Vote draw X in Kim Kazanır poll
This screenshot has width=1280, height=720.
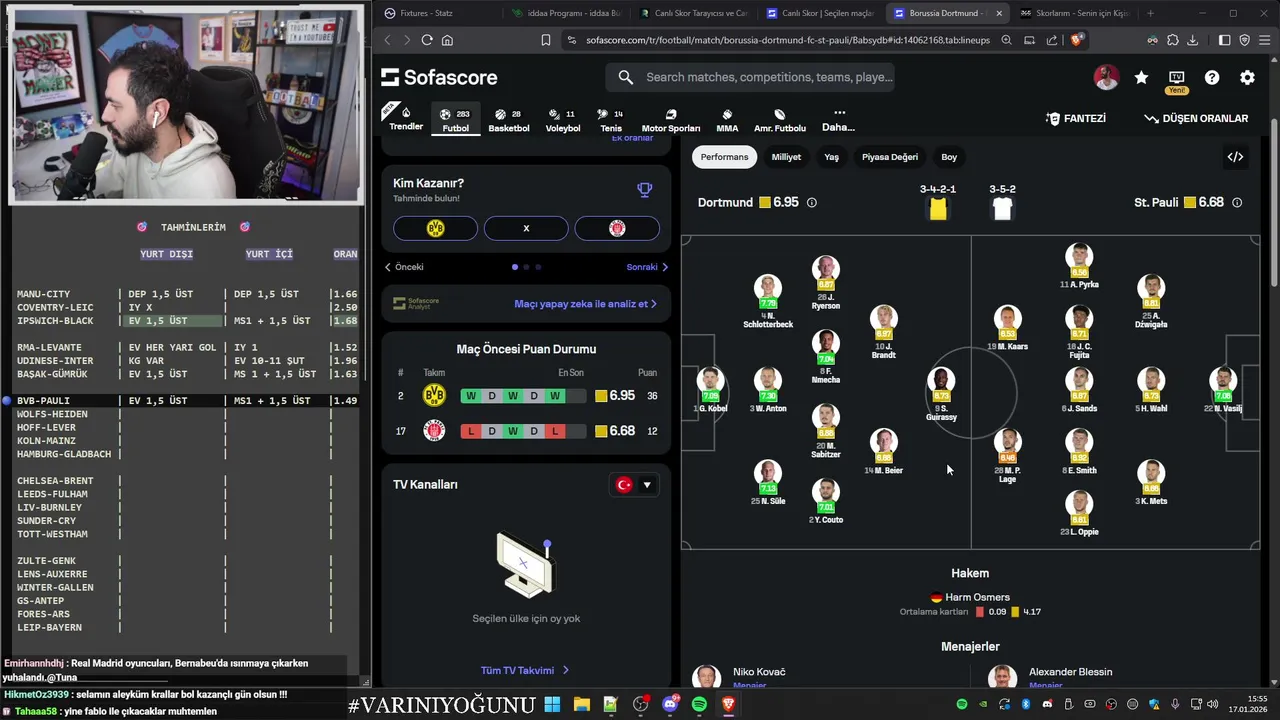pos(526,228)
